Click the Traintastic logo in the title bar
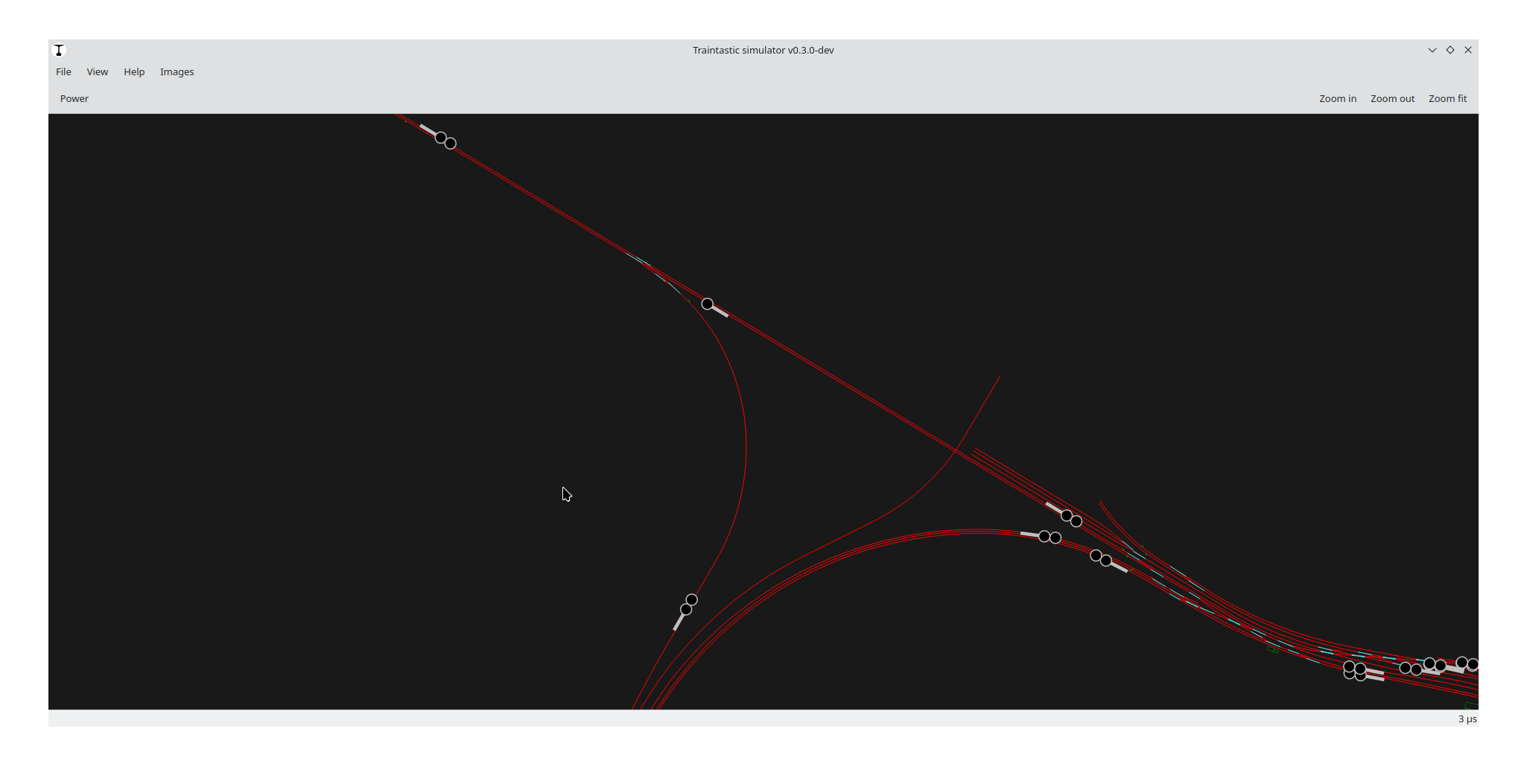 (59, 50)
